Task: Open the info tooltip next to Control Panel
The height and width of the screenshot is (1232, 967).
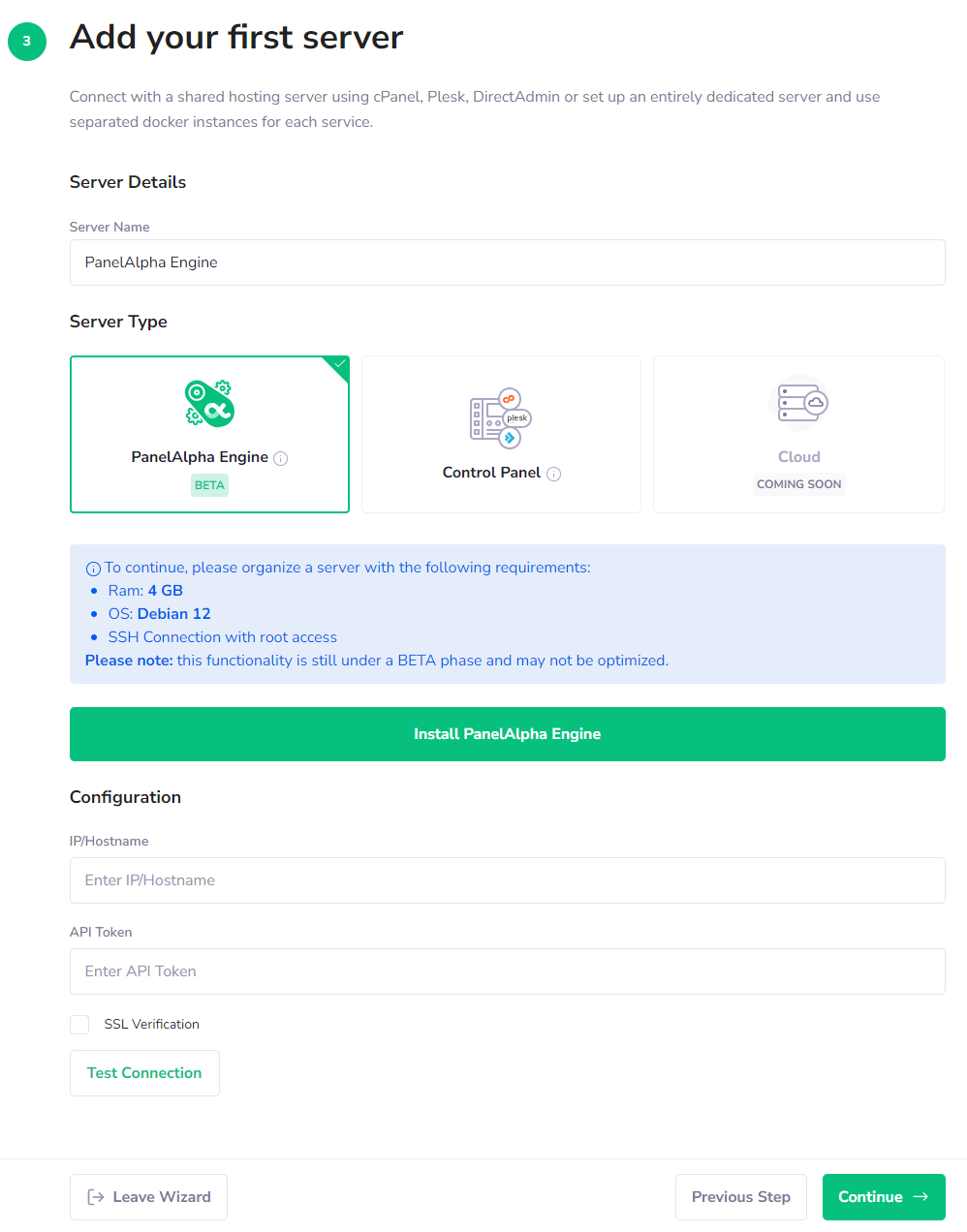Action: (554, 474)
